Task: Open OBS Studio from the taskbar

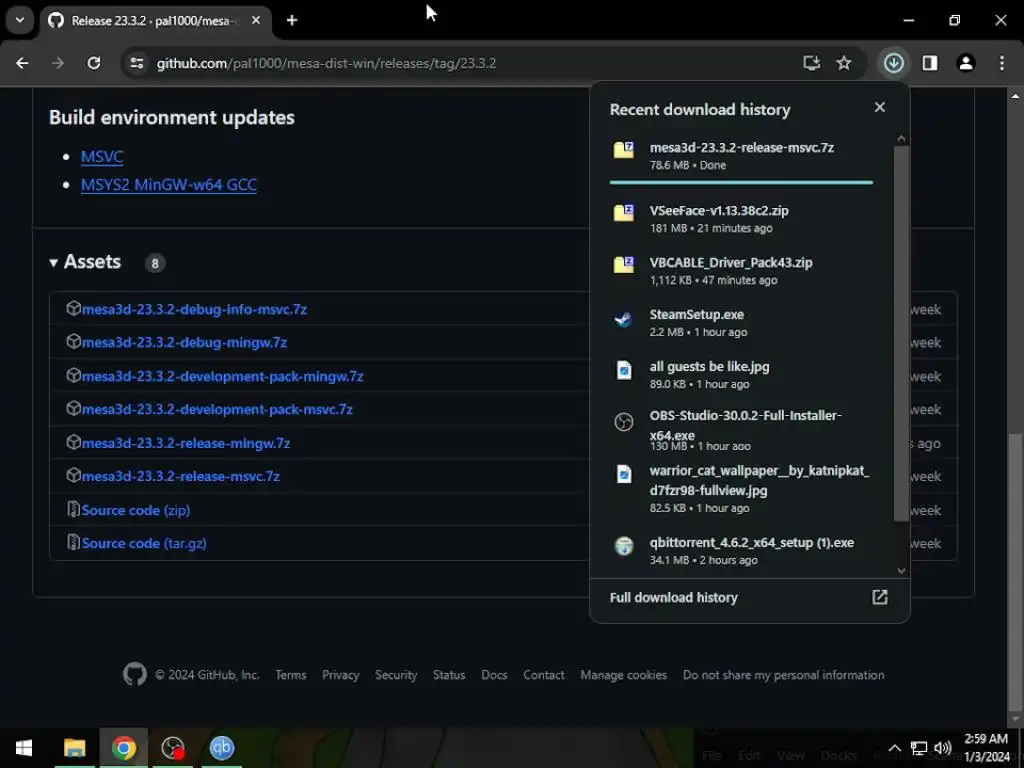Action: (x=172, y=748)
